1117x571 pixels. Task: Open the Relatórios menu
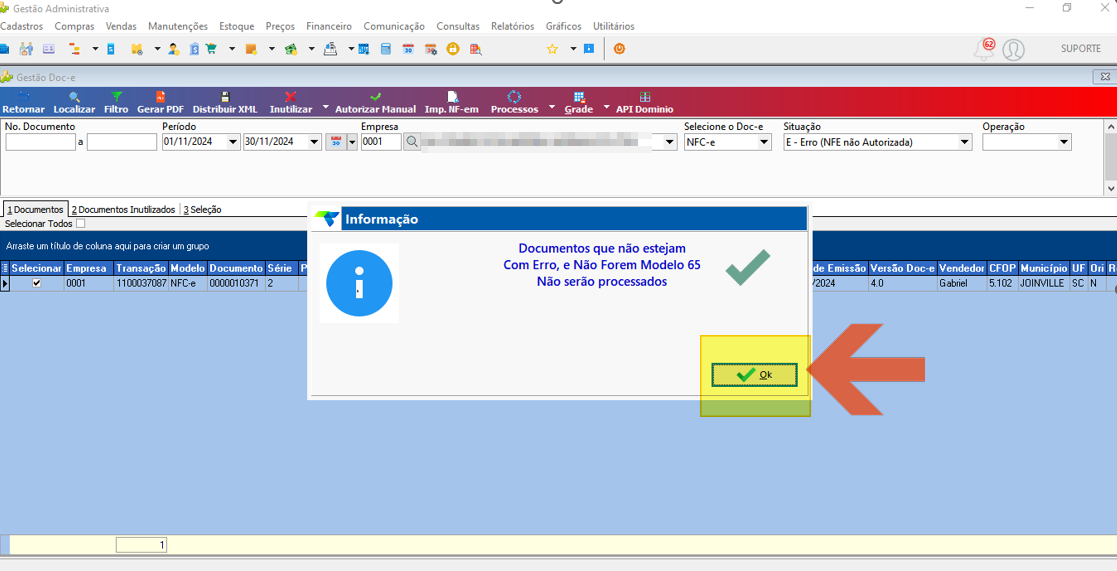512,26
